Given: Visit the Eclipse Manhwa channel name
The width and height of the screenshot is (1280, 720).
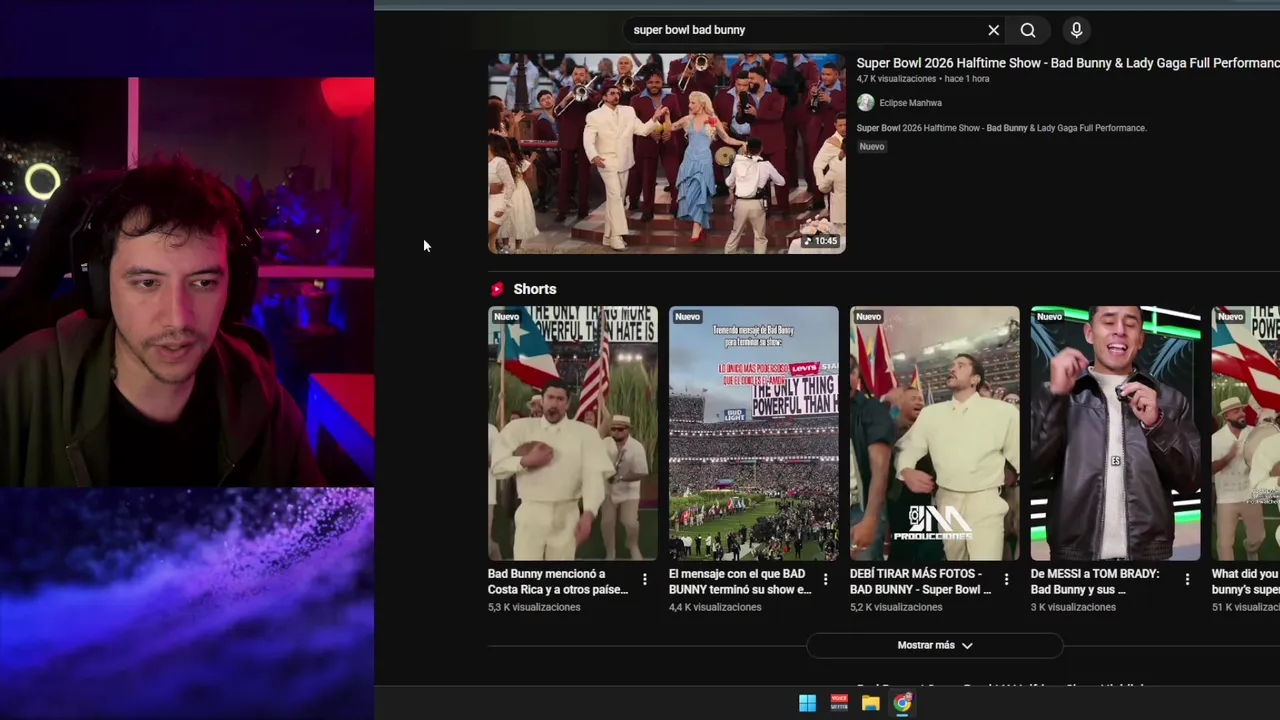Looking at the screenshot, I should coord(910,103).
